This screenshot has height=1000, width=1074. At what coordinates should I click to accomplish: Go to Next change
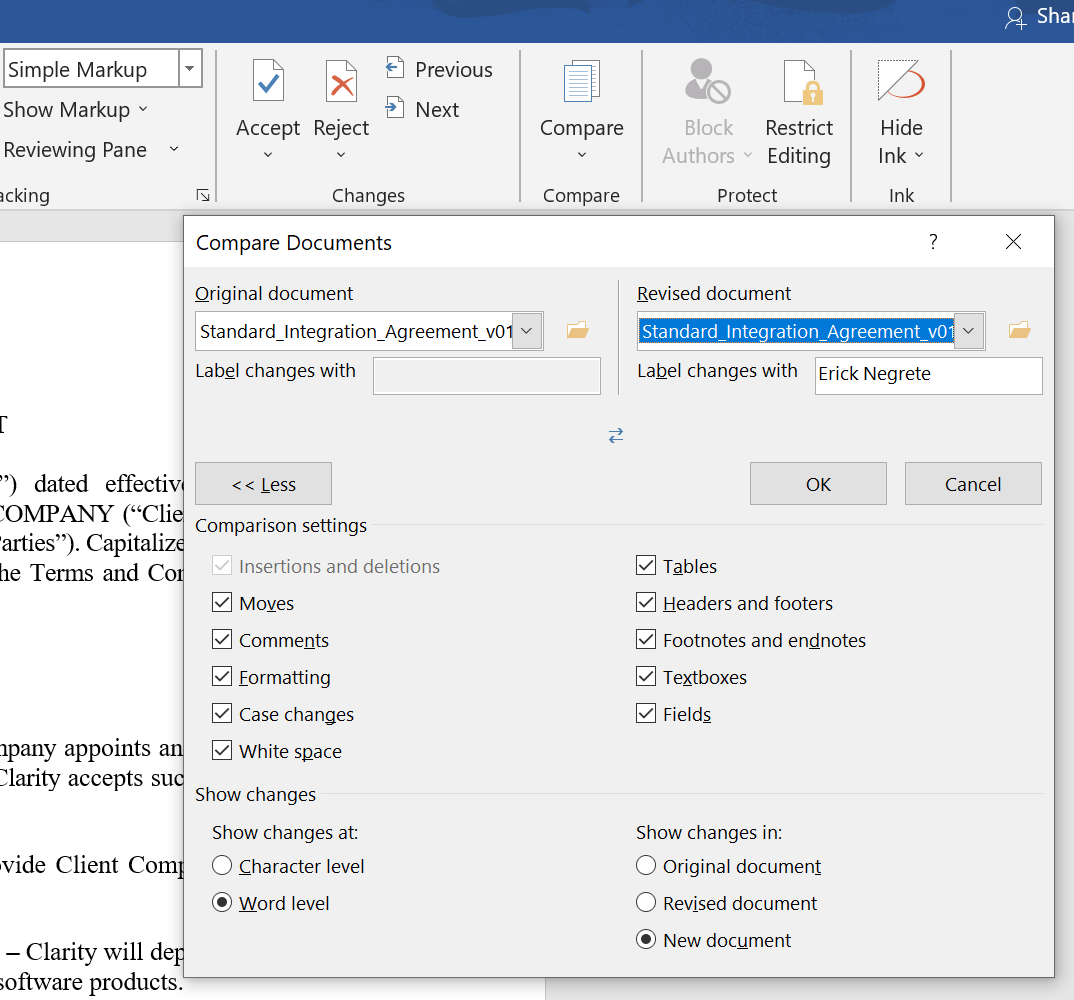point(423,109)
